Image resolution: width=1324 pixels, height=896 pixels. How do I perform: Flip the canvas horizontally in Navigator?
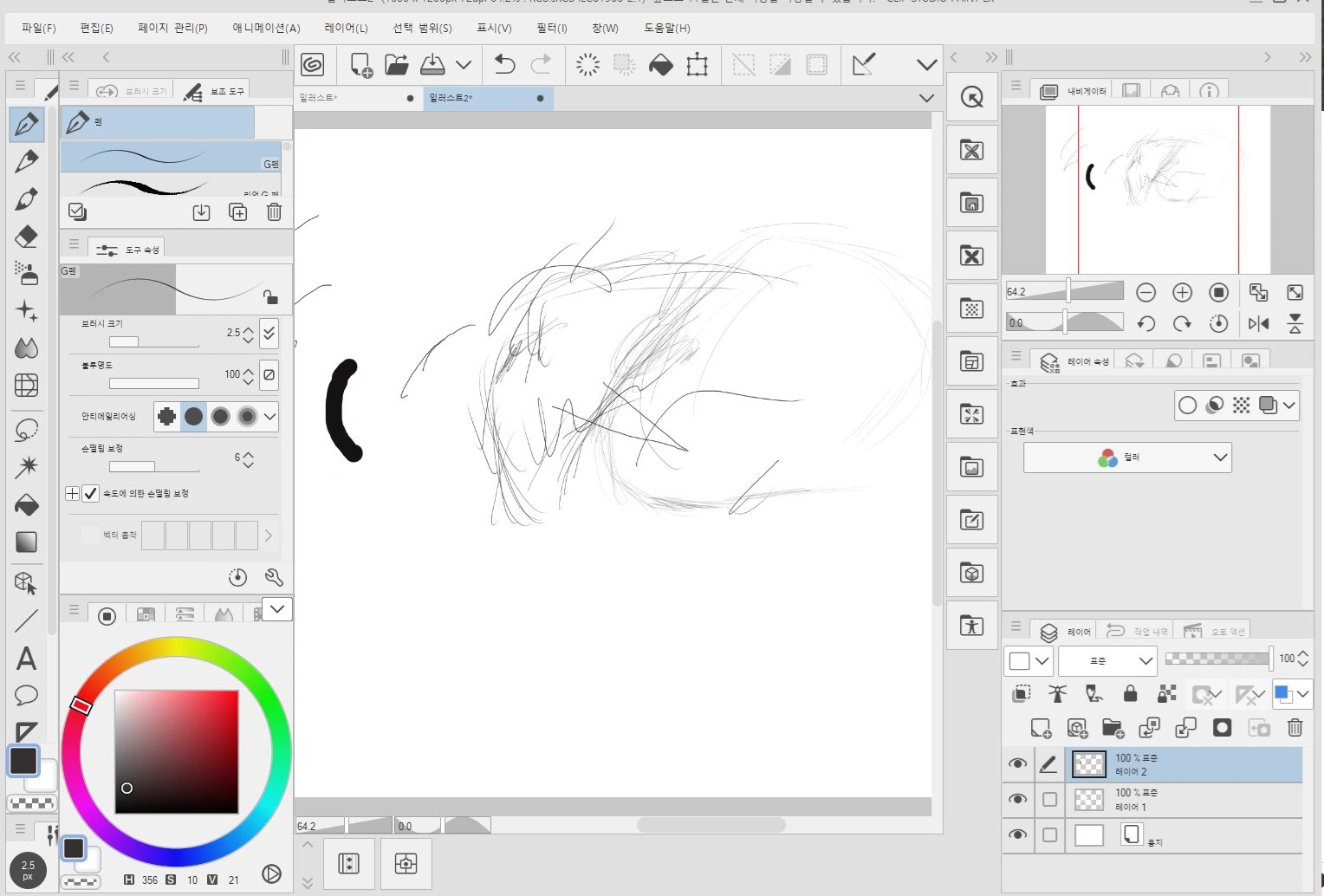1258,323
